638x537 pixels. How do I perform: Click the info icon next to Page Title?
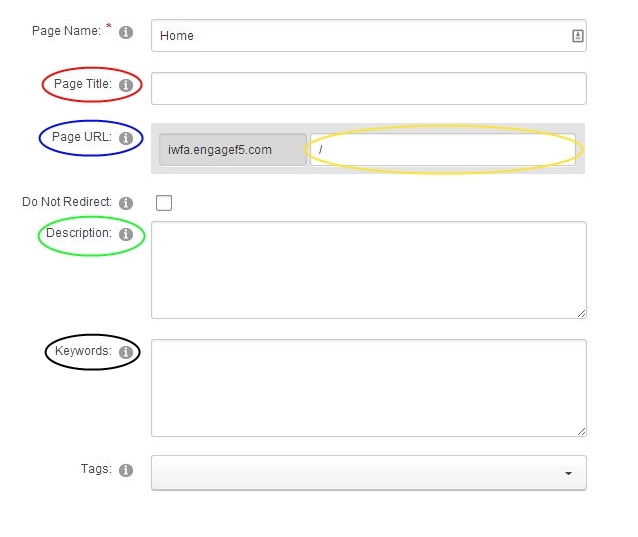(x=126, y=85)
